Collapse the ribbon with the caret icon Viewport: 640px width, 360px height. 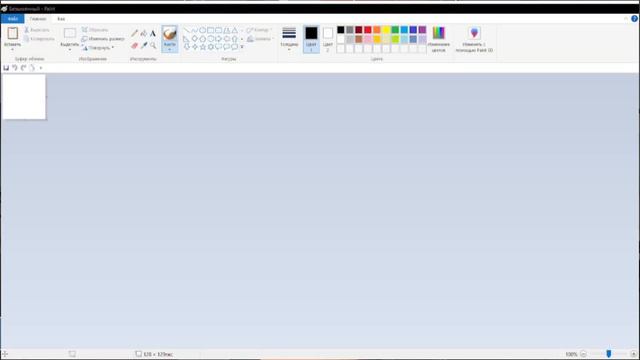tap(626, 19)
